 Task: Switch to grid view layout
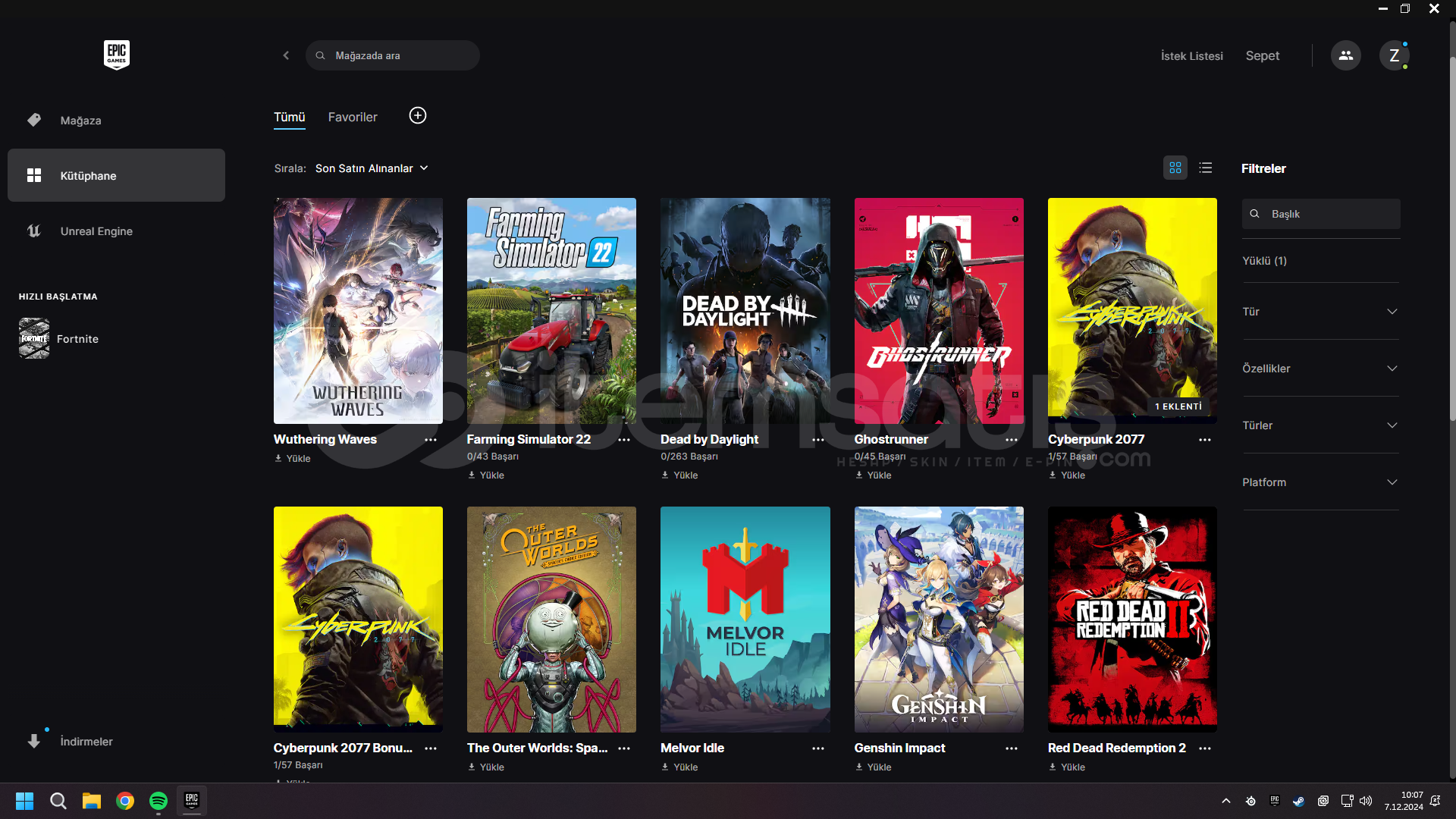coord(1175,168)
